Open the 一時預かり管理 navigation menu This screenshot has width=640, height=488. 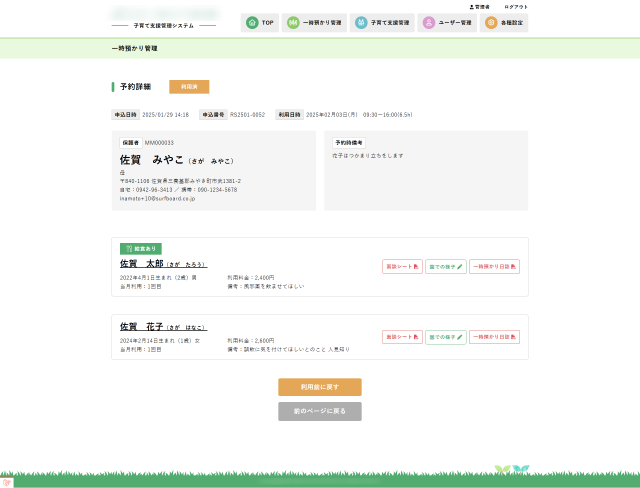tap(314, 22)
